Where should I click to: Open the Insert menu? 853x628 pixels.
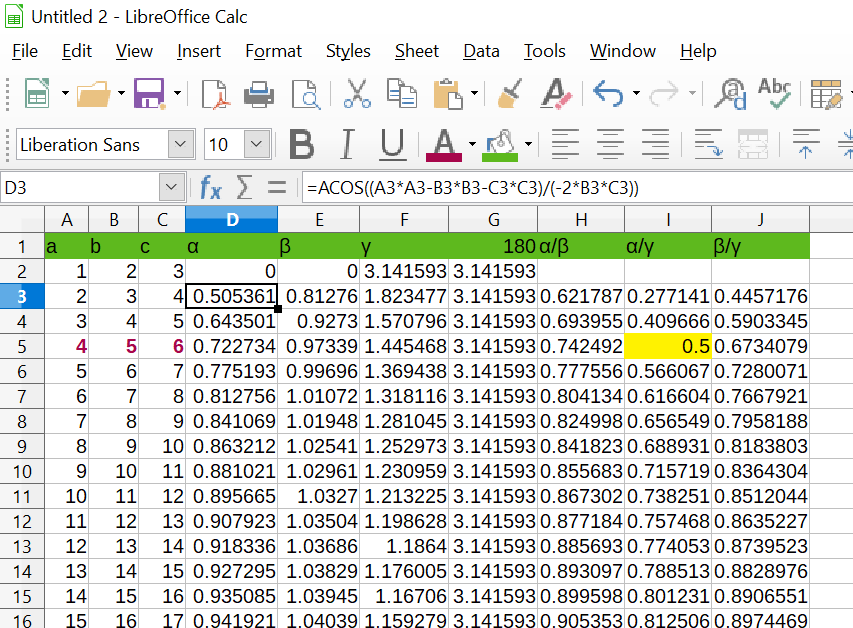(x=199, y=51)
